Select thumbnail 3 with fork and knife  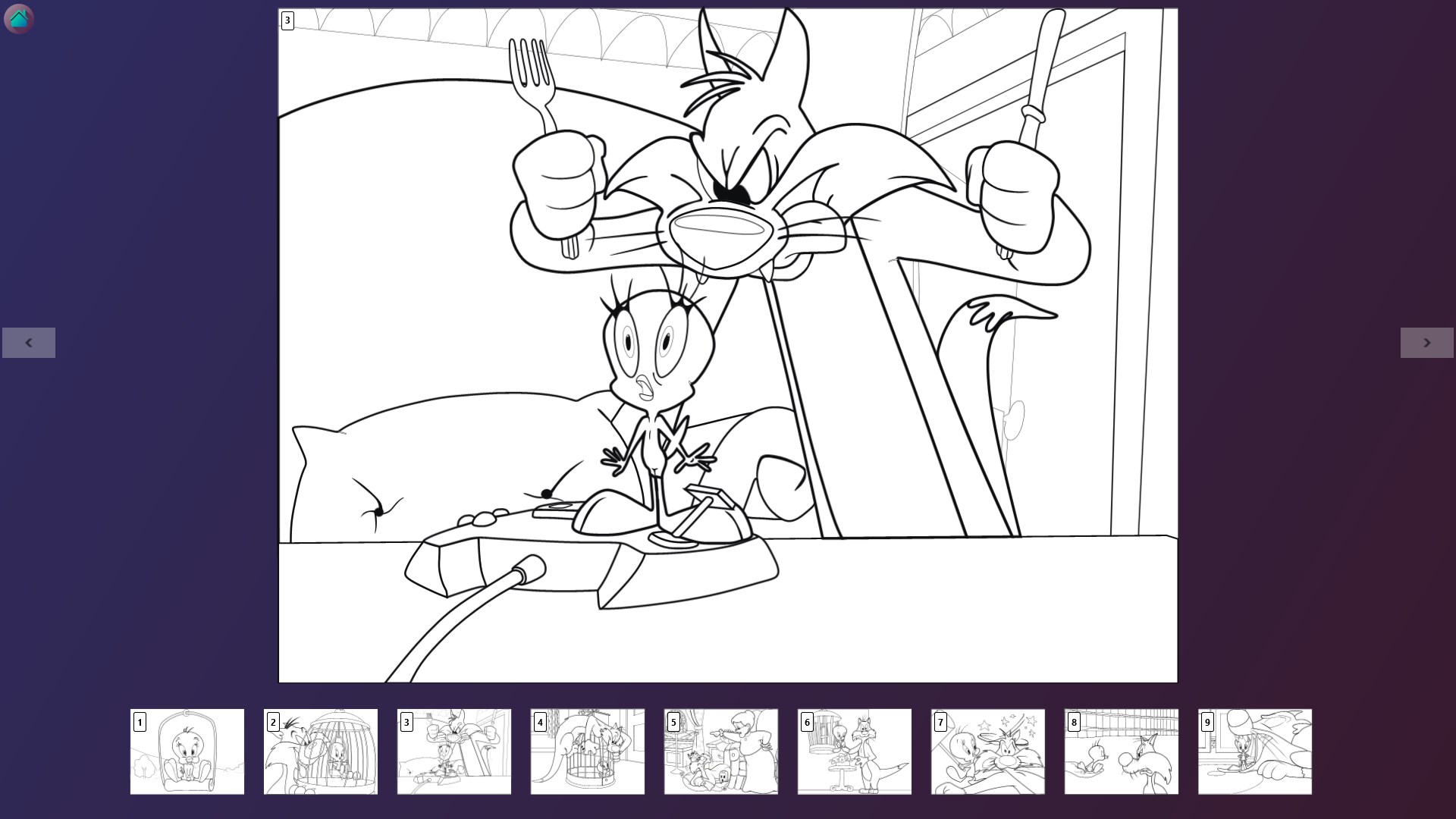coord(454,752)
